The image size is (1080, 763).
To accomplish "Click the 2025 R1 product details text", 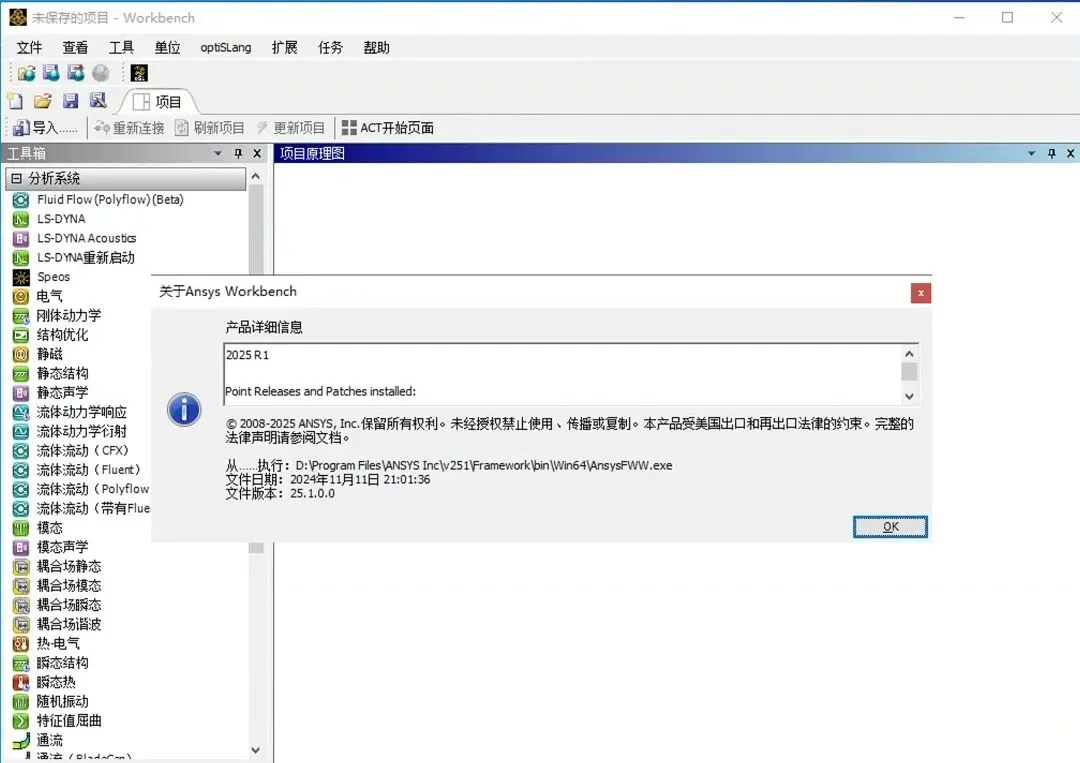I will pyautogui.click(x=247, y=355).
